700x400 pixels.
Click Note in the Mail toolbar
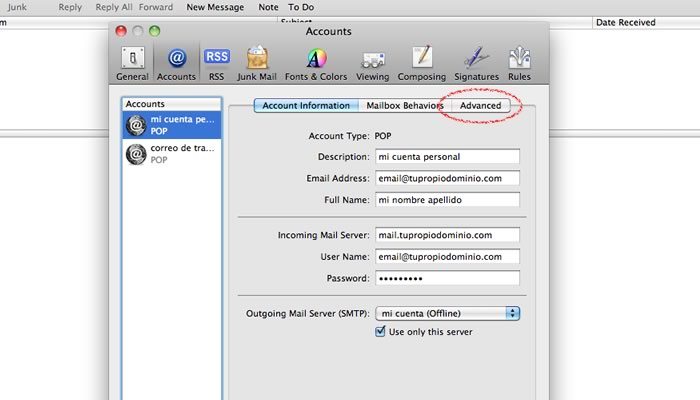tap(268, 7)
